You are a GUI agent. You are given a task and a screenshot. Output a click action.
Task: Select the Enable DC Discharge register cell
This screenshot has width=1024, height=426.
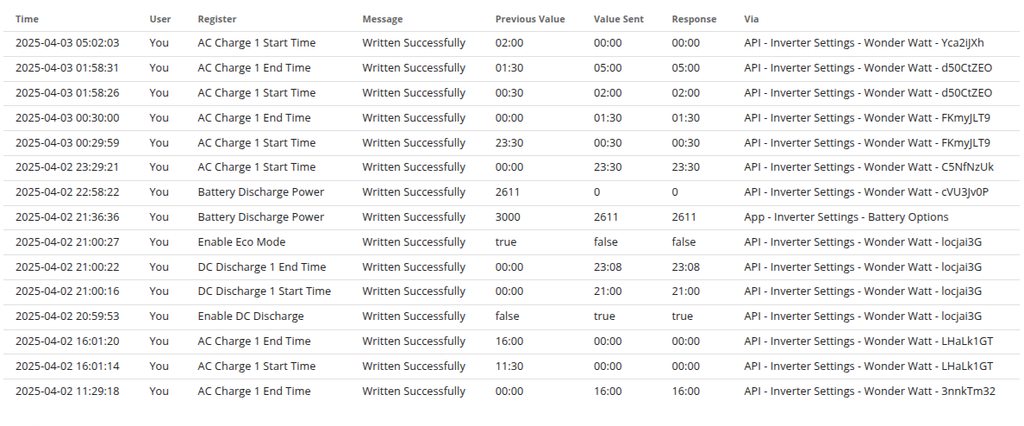[x=250, y=316]
